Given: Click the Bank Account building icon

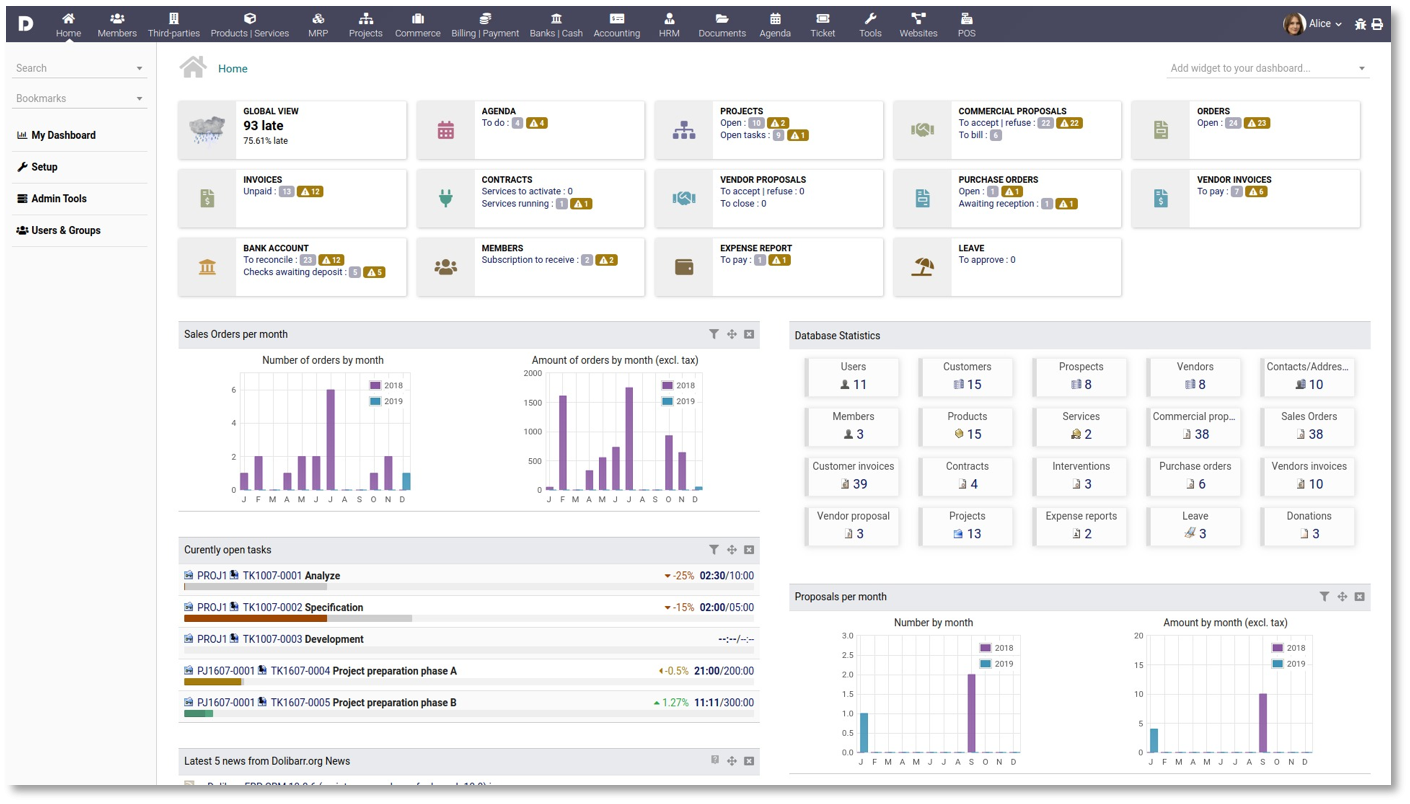Looking at the screenshot, I should point(207,267).
